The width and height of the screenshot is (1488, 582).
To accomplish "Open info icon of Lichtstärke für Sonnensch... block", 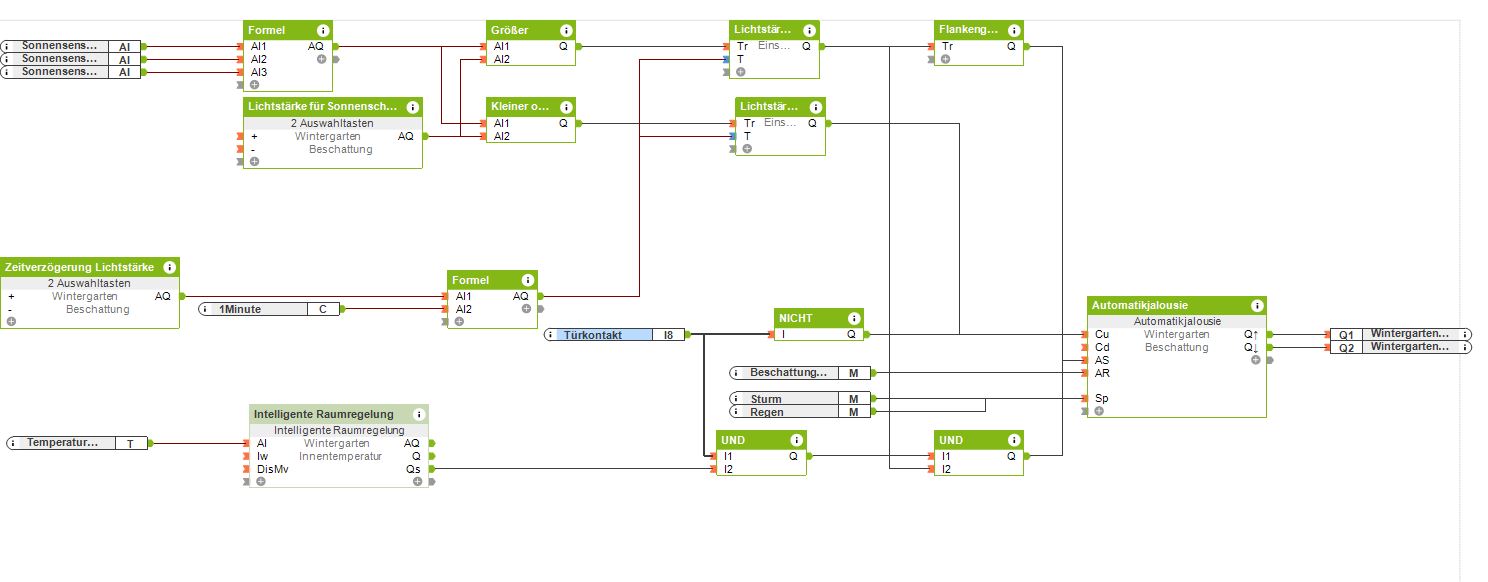I will [412, 108].
